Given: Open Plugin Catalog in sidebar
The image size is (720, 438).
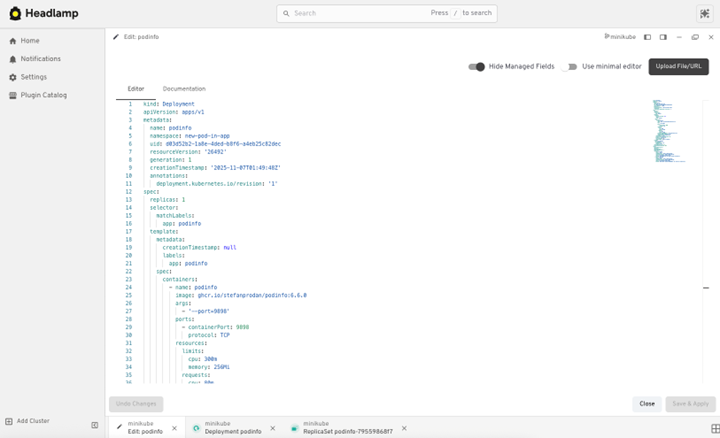Looking at the screenshot, I should pyautogui.click(x=43, y=95).
